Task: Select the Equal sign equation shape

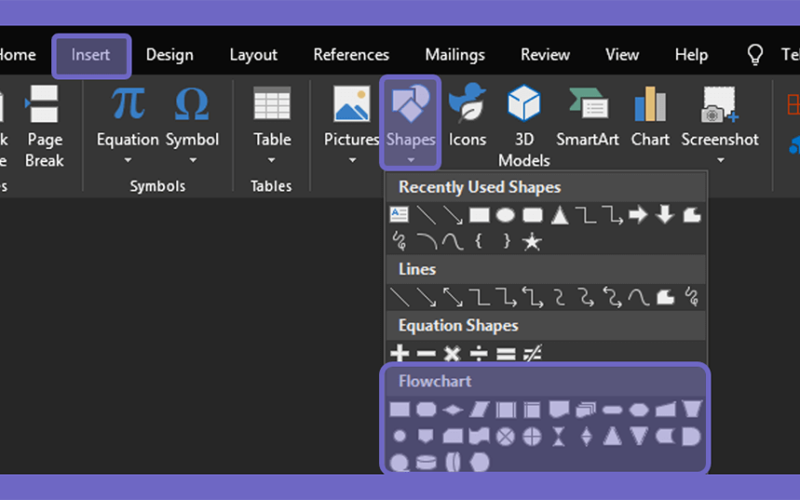Action: (506, 354)
